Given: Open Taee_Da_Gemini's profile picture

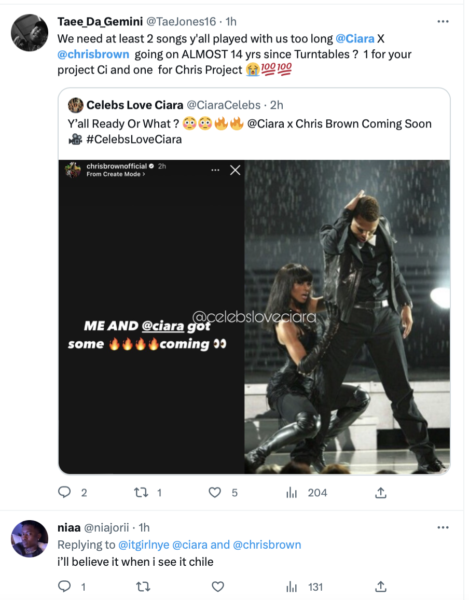Looking at the screenshot, I should pos(29,33).
